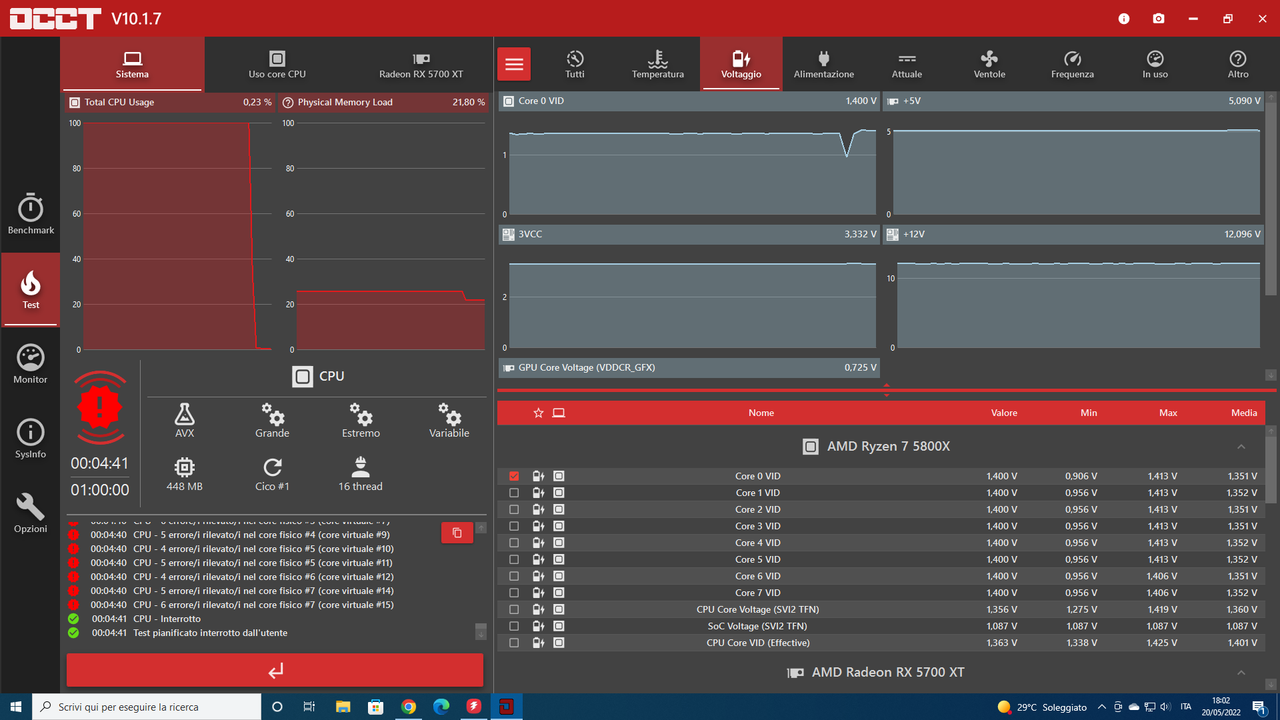Click the 448 MB memory chip option

184,474
